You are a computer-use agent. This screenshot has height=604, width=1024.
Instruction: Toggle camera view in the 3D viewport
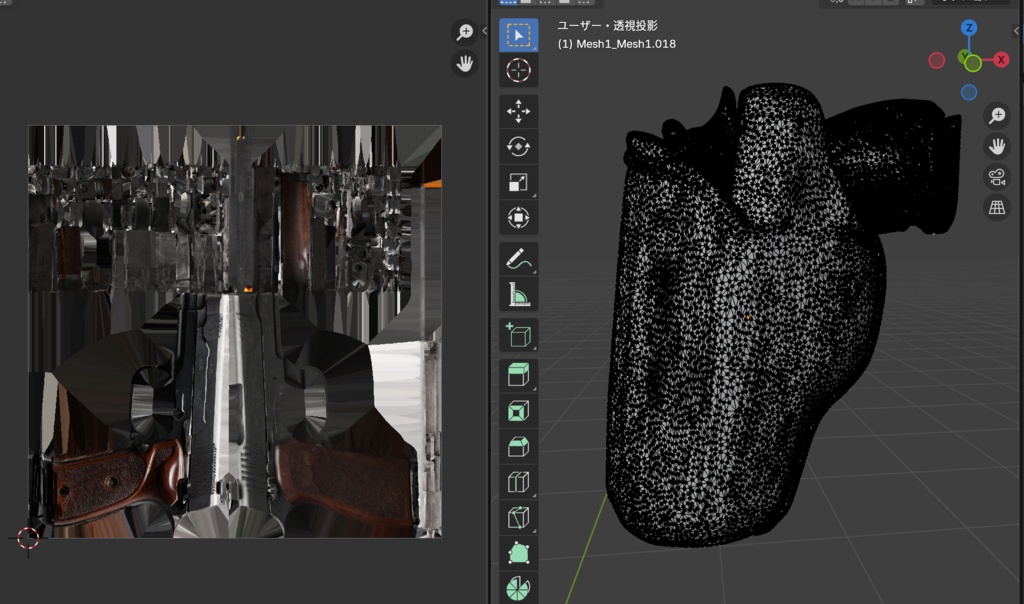pos(997,177)
